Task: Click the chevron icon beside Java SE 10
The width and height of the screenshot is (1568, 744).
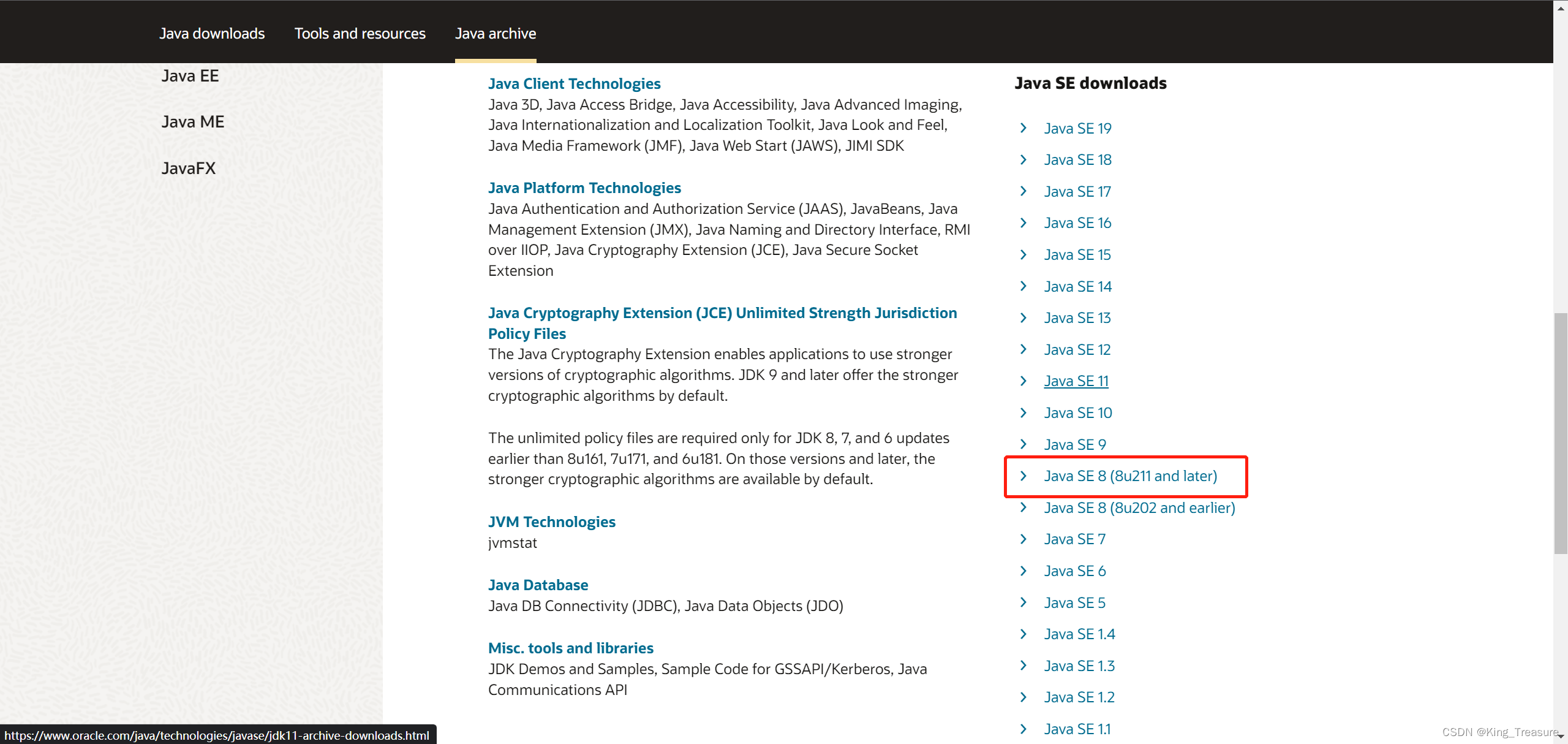Action: click(x=1023, y=412)
